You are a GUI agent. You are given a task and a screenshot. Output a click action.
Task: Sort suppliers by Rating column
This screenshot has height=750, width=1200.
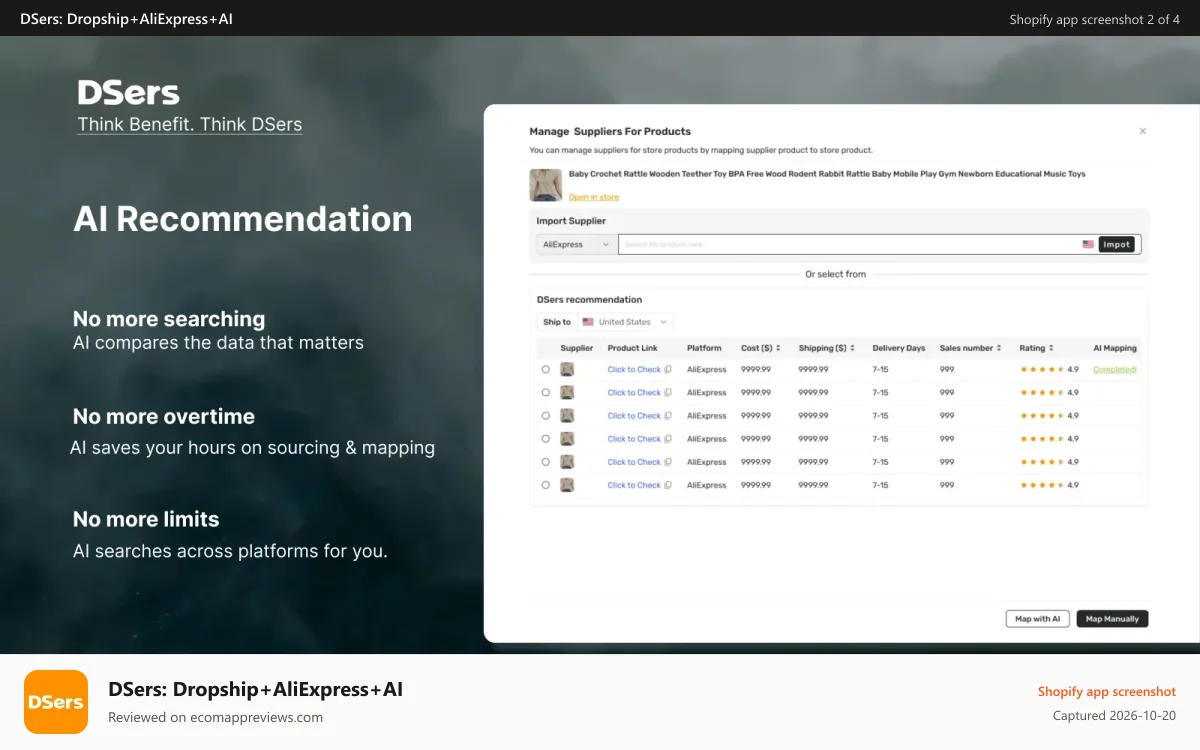[x=1052, y=348]
